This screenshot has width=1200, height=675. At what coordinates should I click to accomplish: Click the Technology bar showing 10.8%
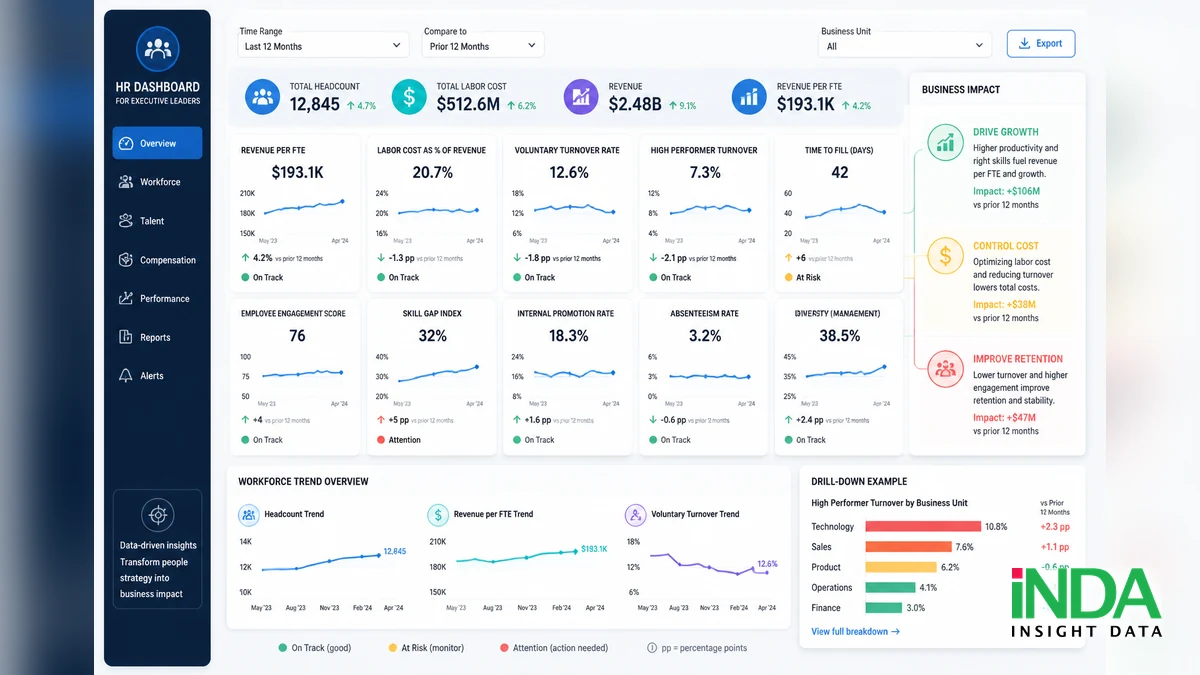(923, 526)
